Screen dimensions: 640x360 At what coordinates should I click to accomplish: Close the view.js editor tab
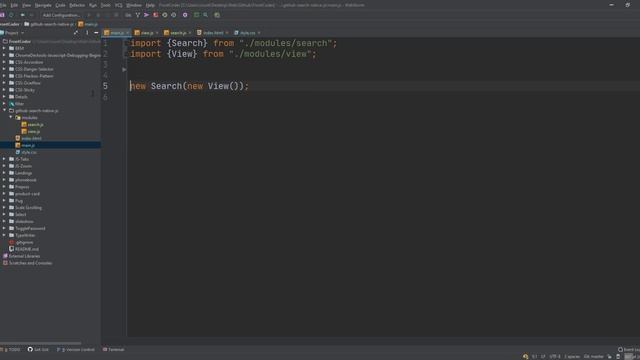pos(157,33)
